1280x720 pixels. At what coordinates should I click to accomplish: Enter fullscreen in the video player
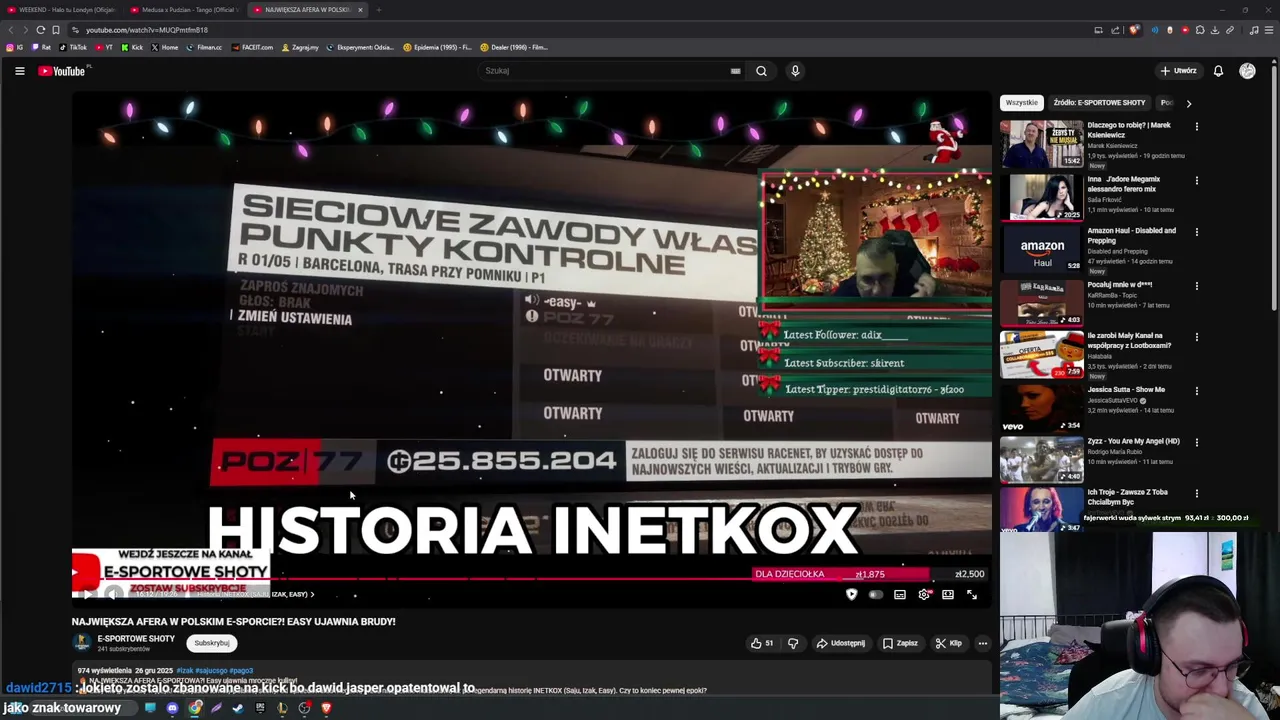pos(972,595)
